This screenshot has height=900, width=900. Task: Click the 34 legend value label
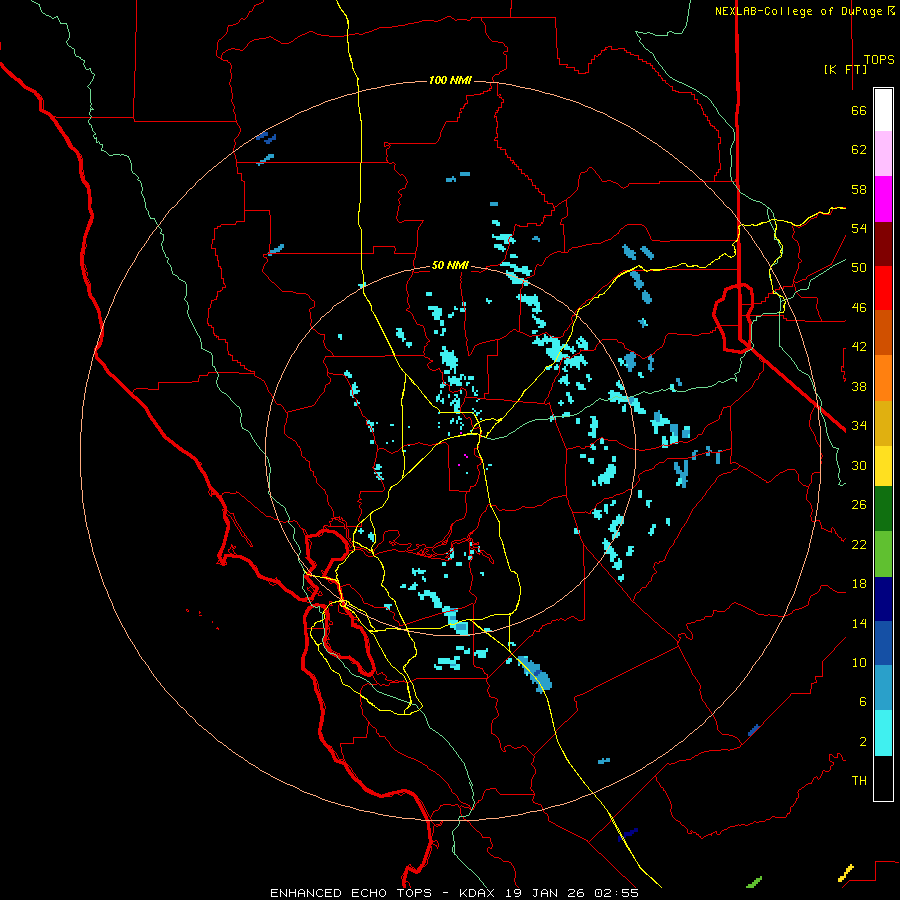pyautogui.click(x=859, y=426)
